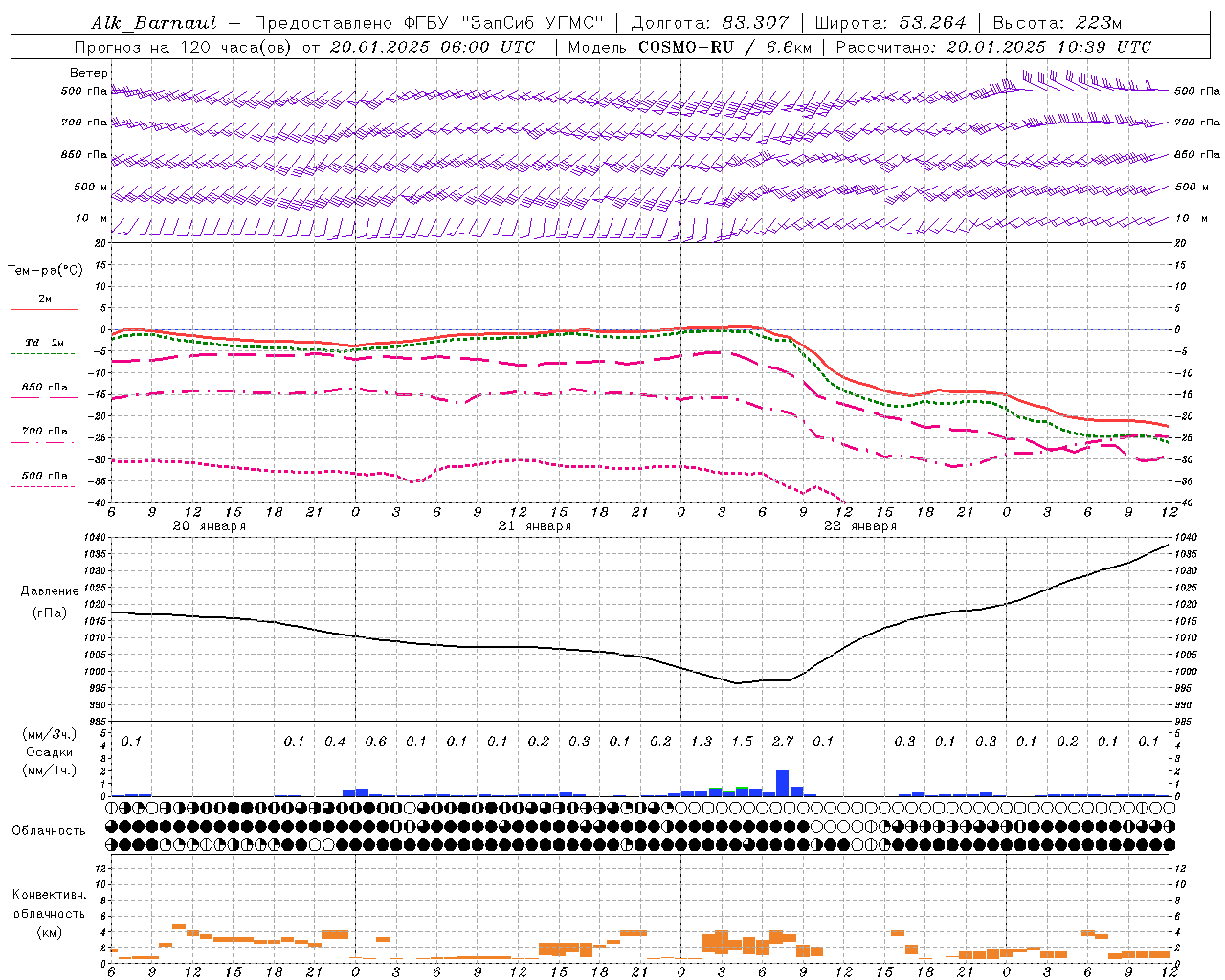1225x980 pixels.
Task: Select the Конвективн. label of convective cloud chart
Action: click(x=49, y=895)
